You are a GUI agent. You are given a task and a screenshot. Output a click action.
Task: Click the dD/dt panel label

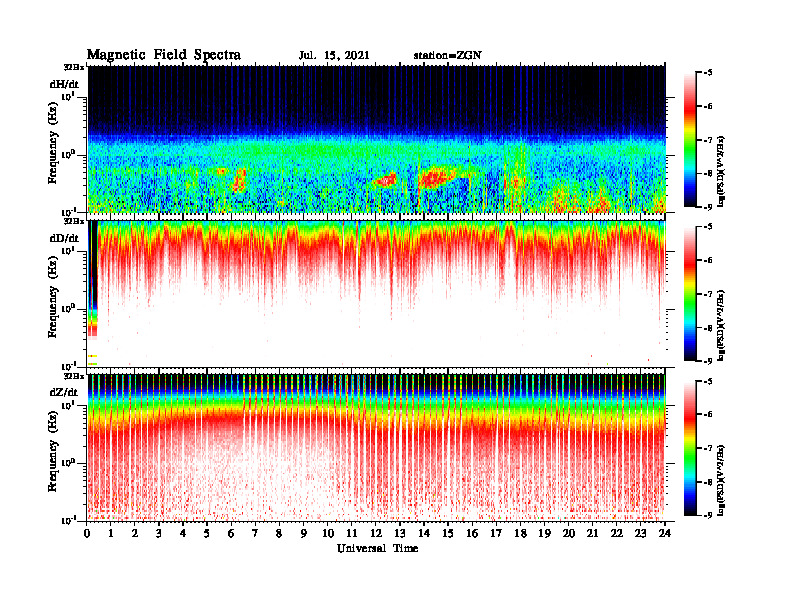click(x=64, y=238)
